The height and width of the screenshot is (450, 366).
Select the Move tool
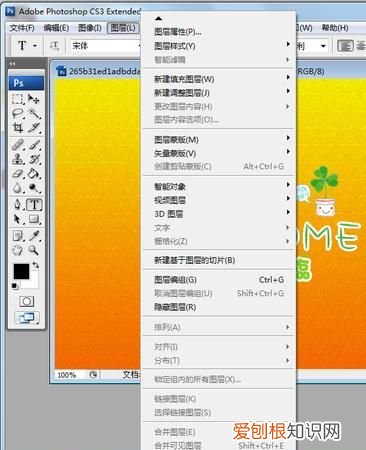[x=34, y=99]
